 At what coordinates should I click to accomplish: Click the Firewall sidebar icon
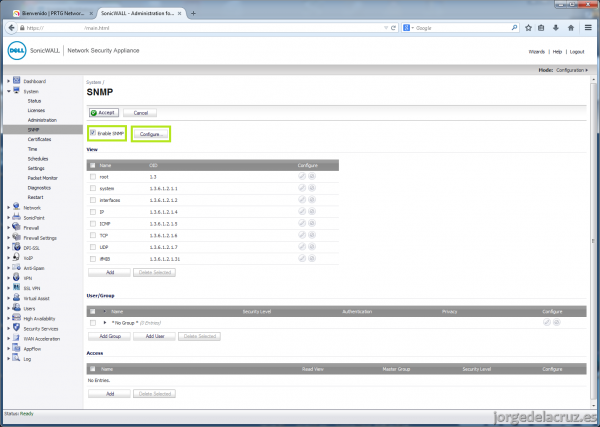16,227
